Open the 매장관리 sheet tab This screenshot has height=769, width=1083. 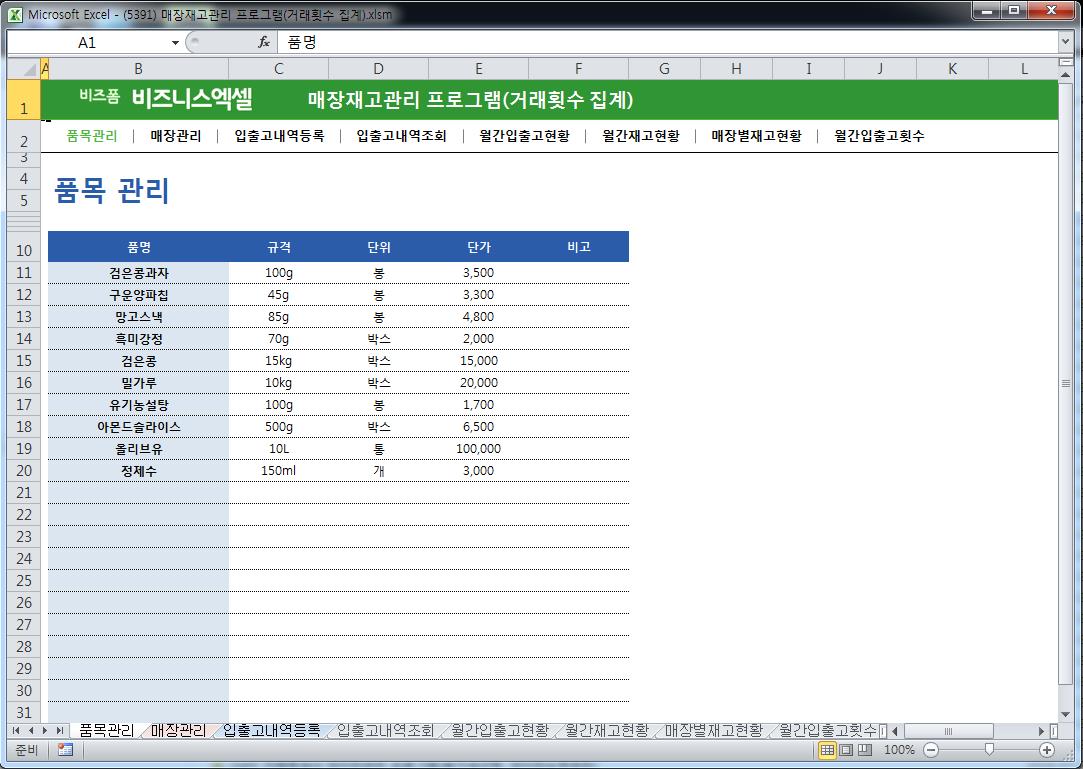point(178,731)
